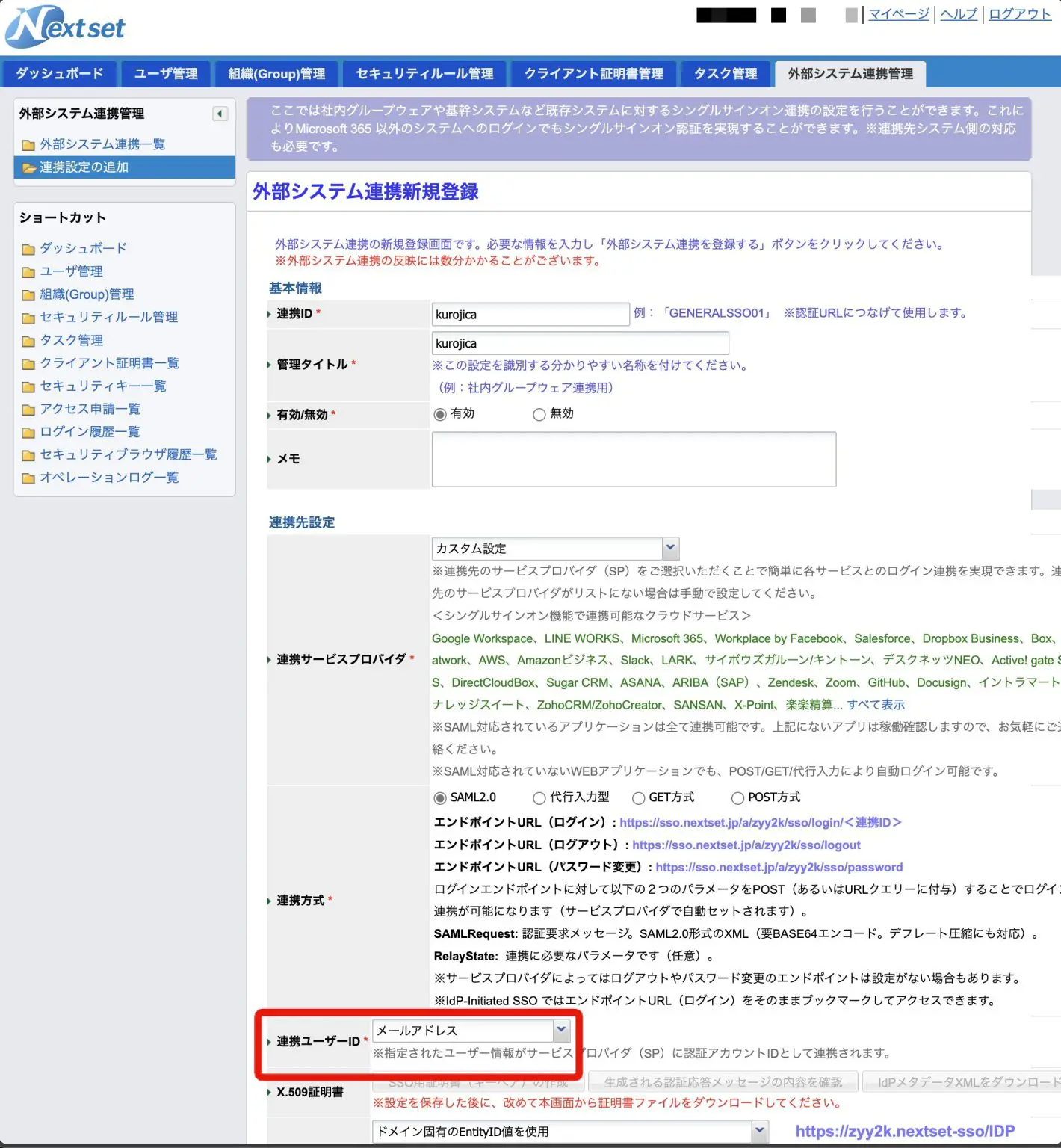Click folder icon beside shortcut ダッシュボード
Screen dimensions: 1061x1148
point(28,249)
